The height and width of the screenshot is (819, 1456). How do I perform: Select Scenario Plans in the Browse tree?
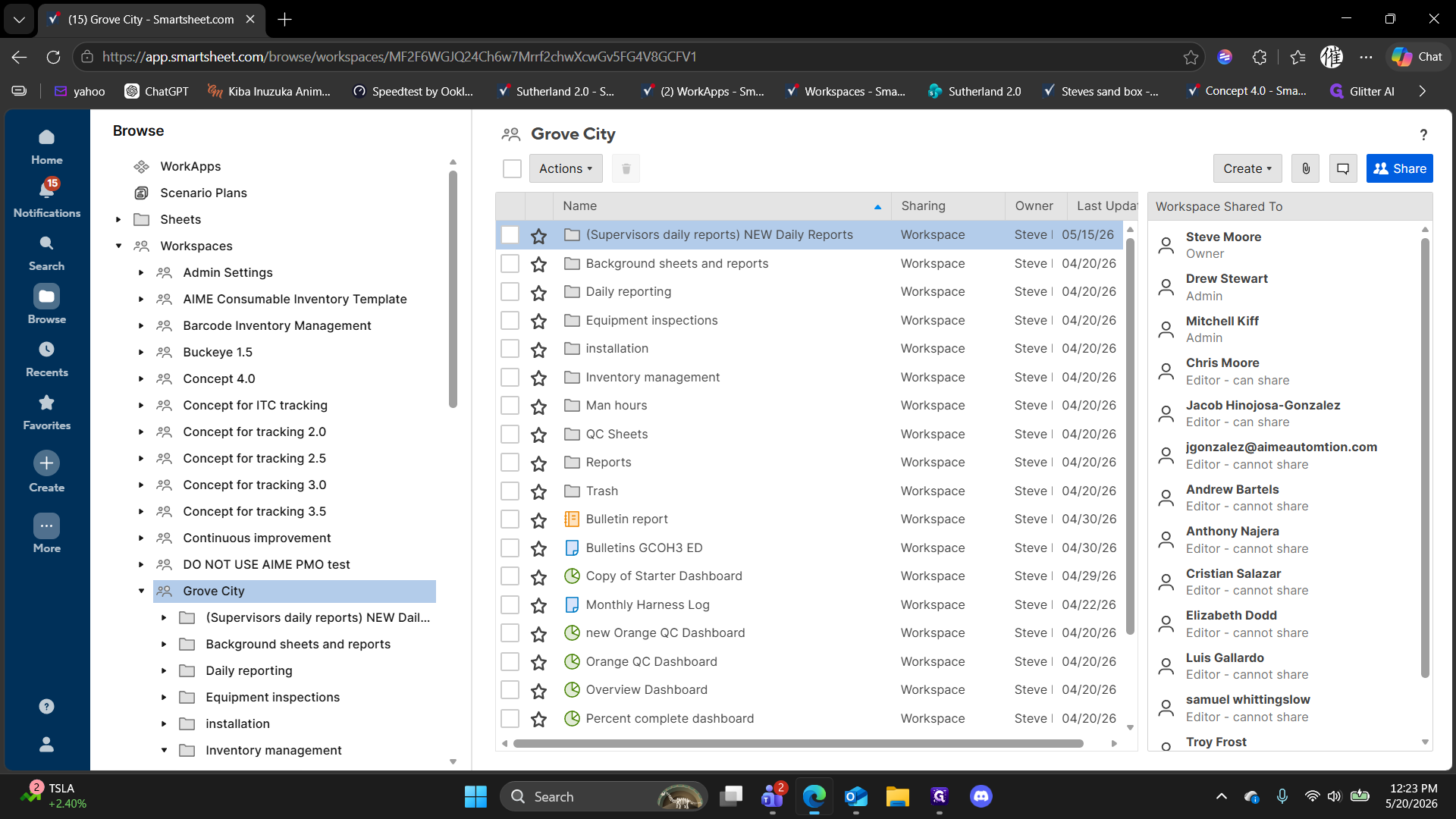click(203, 193)
